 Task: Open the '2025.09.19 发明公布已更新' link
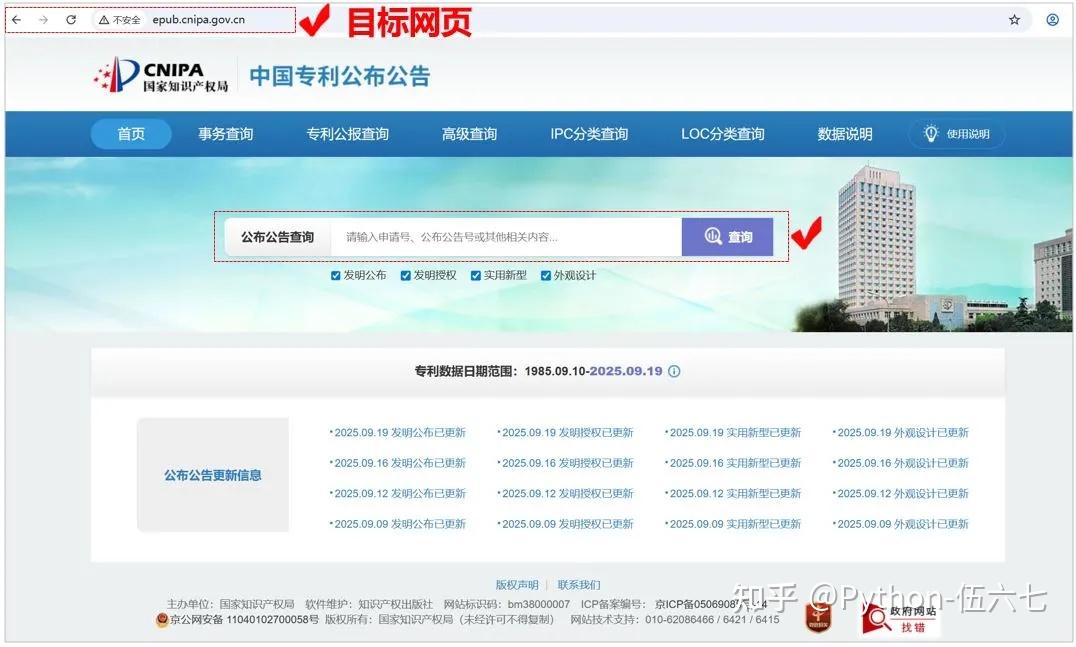point(398,432)
